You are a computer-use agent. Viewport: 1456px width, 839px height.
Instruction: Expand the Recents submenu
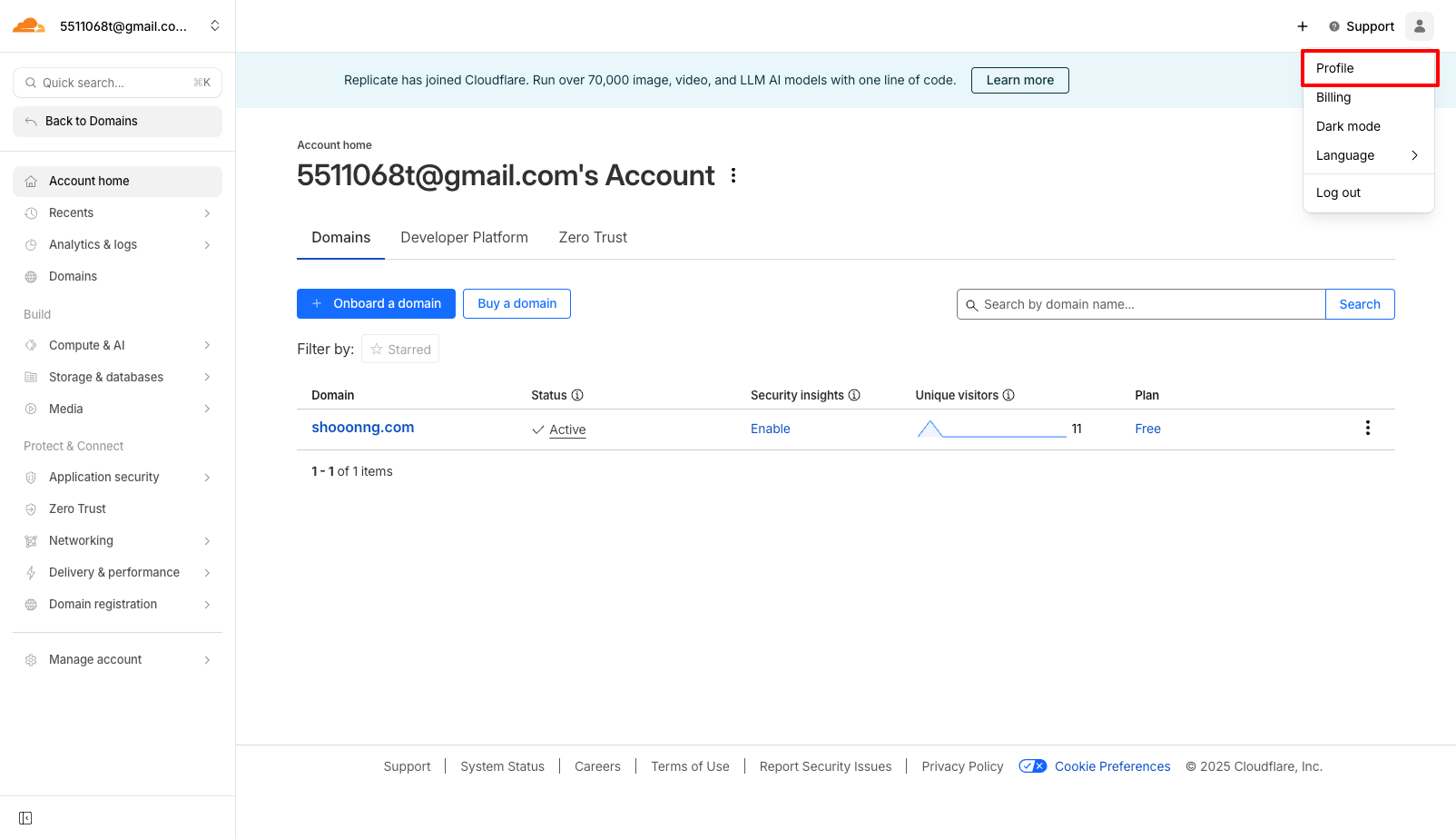(x=207, y=213)
